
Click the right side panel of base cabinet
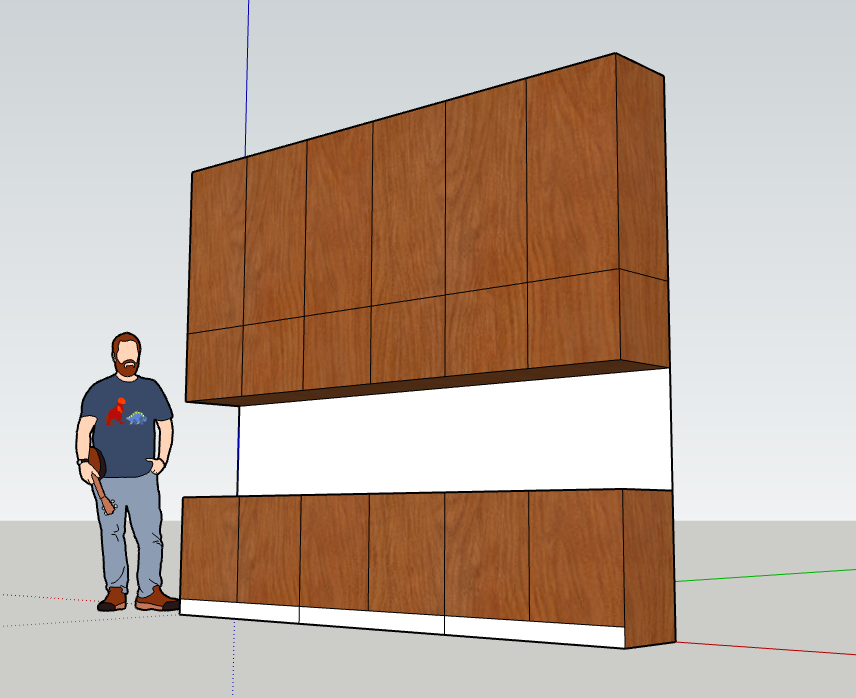[648, 560]
